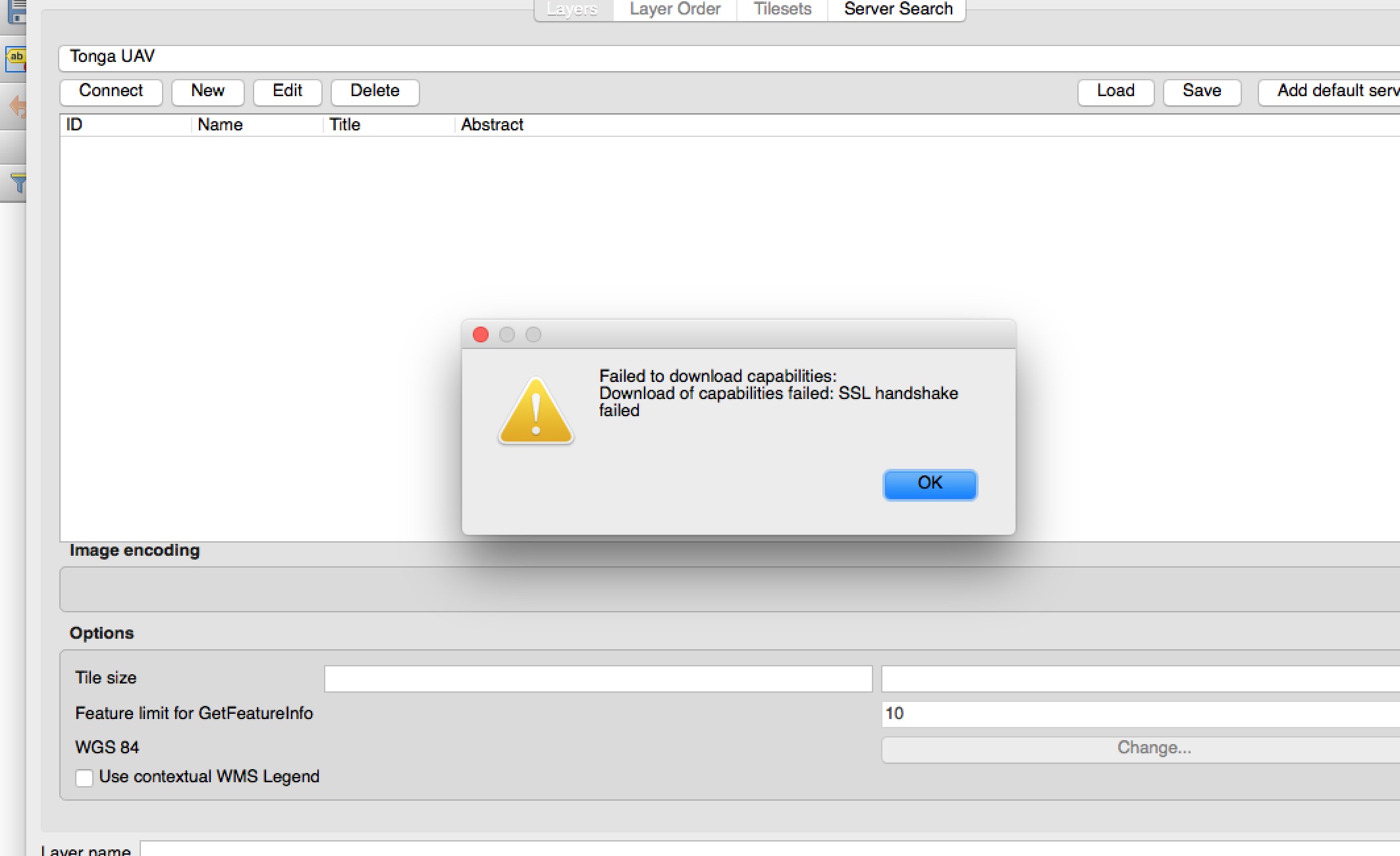Click OK to dismiss SSL error
Viewport: 1400px width, 856px height.
click(x=928, y=482)
